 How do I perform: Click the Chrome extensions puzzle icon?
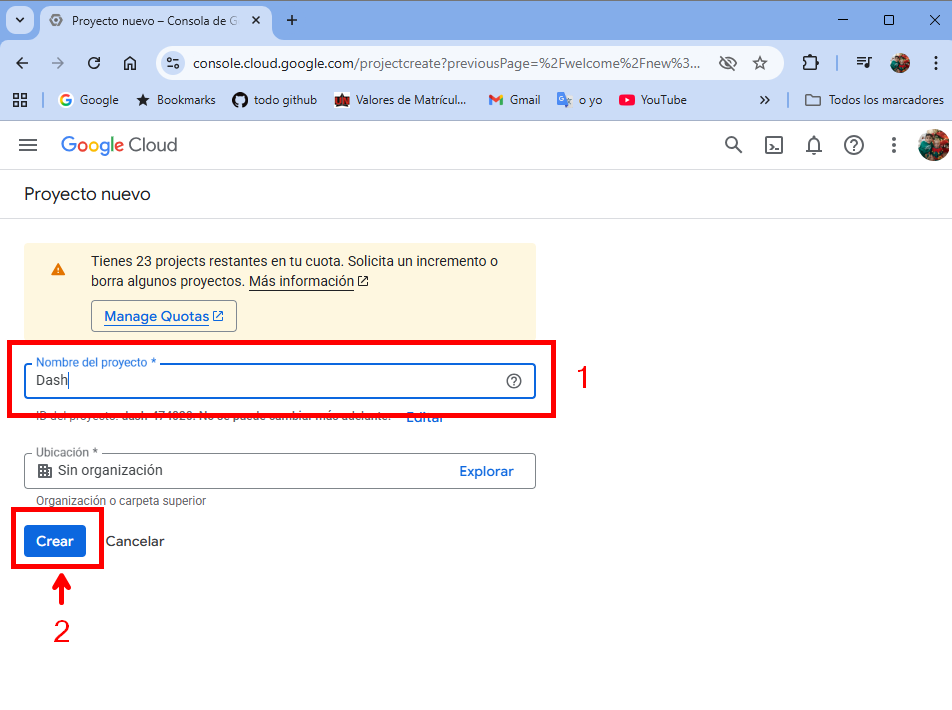coord(810,63)
